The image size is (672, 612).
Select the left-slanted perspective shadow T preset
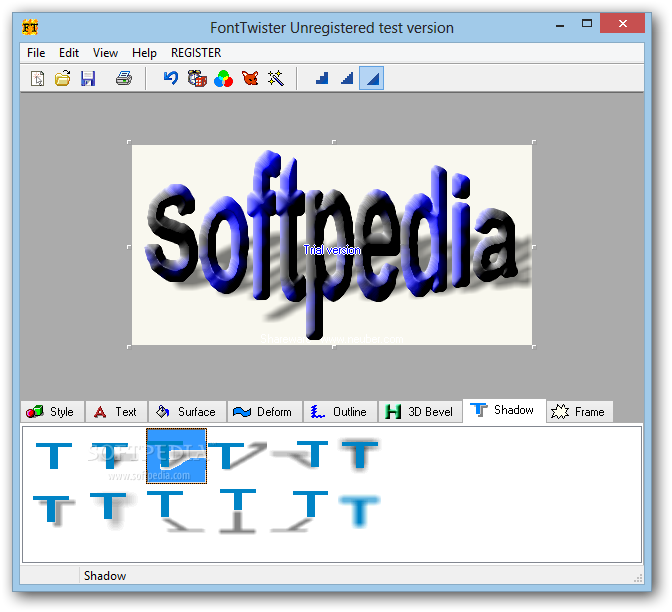(x=301, y=454)
